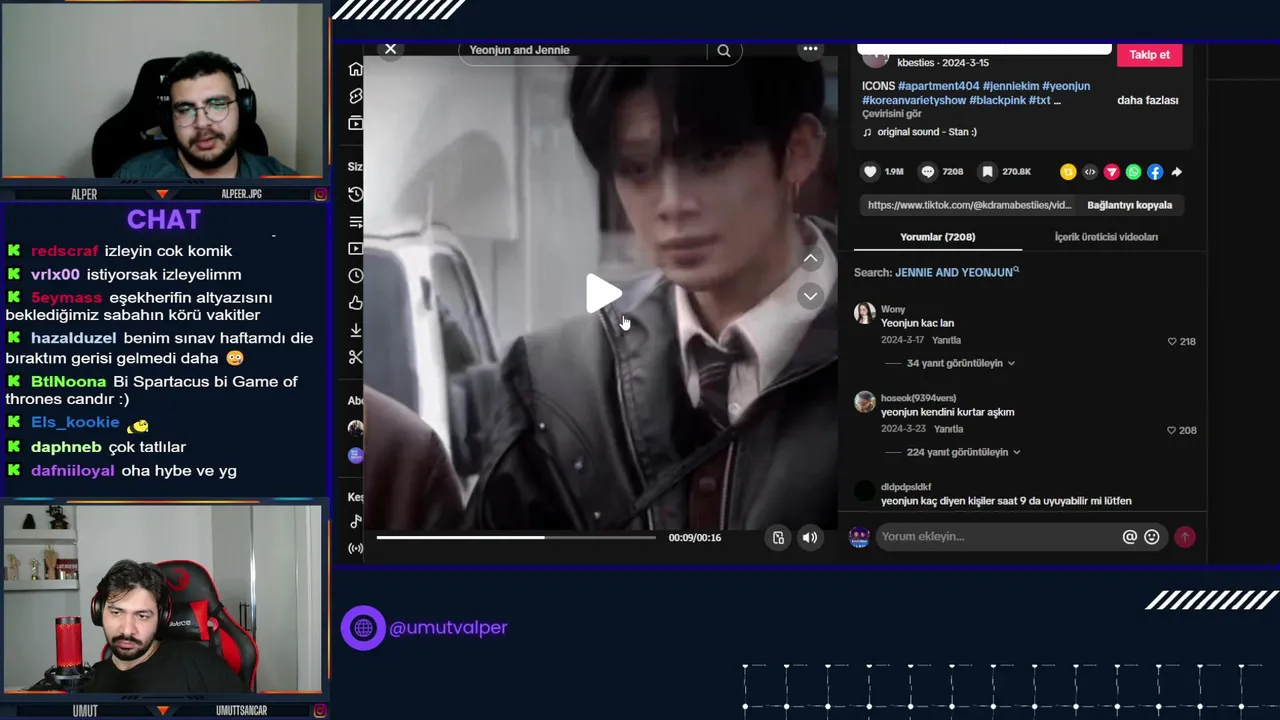
Task: Post comment with the red arrow button
Action: [x=1185, y=537]
